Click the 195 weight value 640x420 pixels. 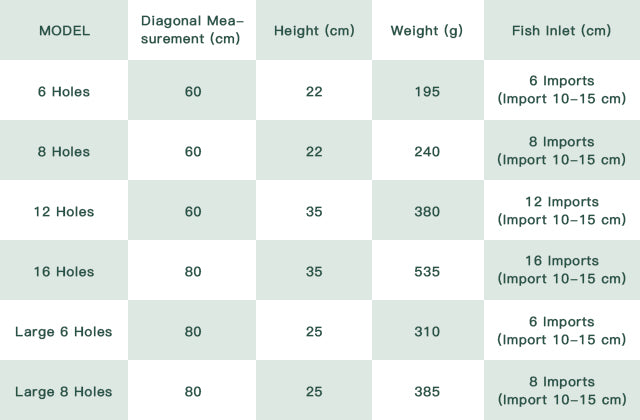pyautogui.click(x=427, y=91)
